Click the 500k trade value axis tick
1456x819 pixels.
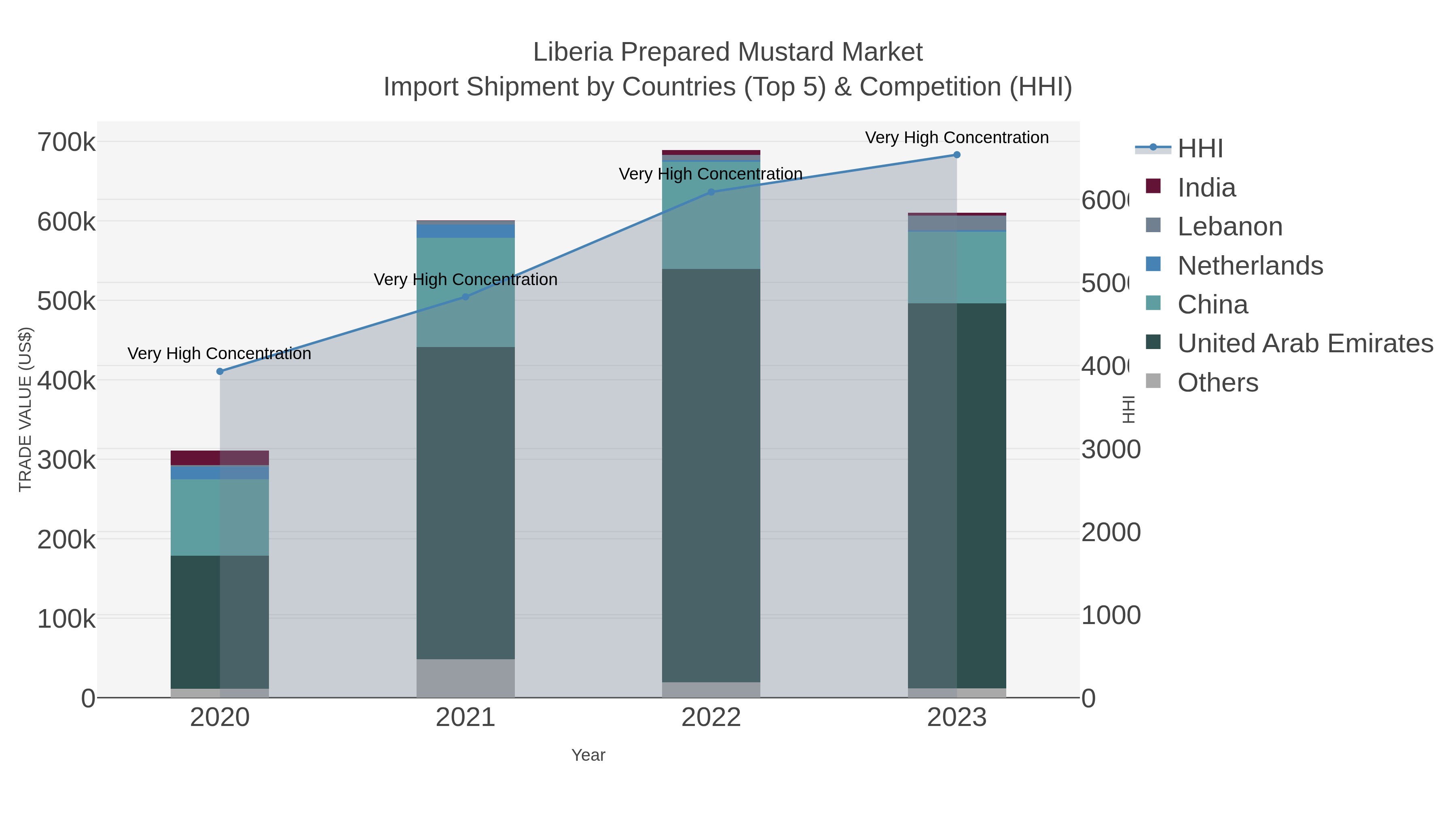click(x=66, y=301)
